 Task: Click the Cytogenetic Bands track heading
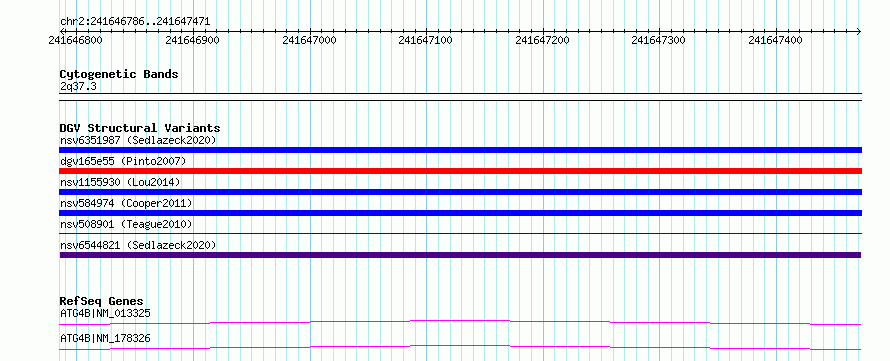(x=119, y=74)
